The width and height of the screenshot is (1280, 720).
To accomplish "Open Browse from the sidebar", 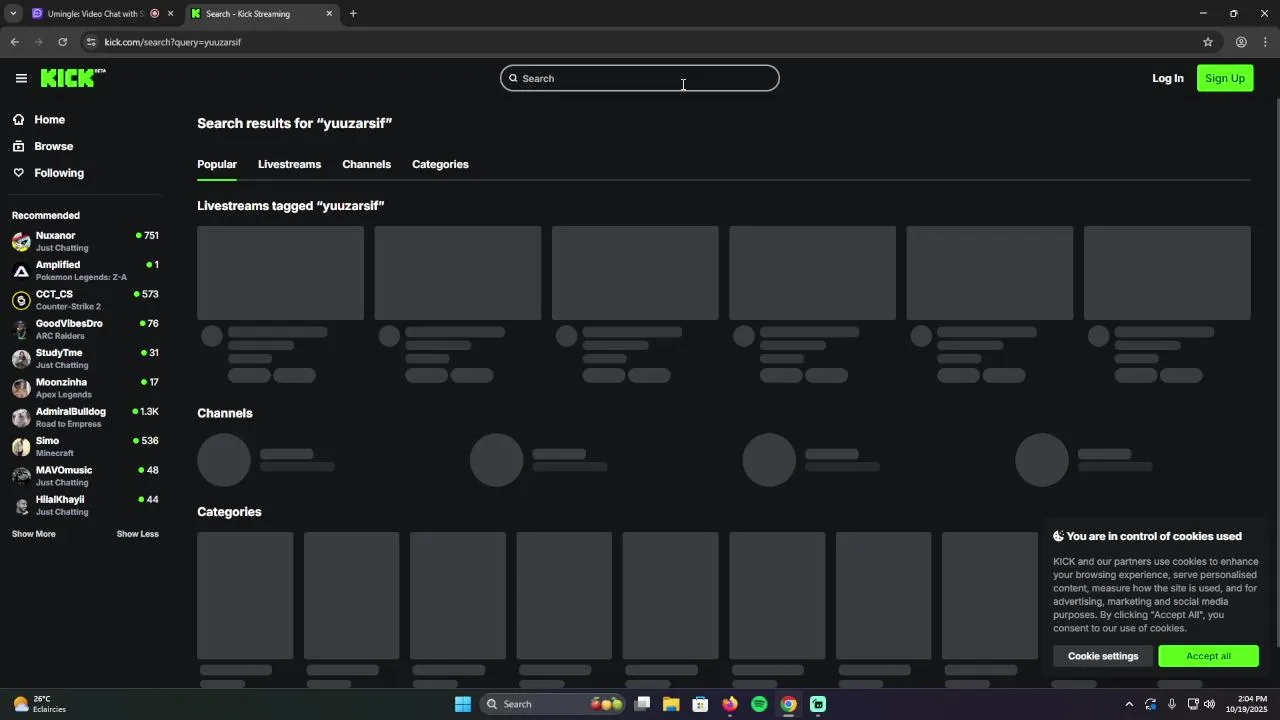I will click(x=53, y=146).
